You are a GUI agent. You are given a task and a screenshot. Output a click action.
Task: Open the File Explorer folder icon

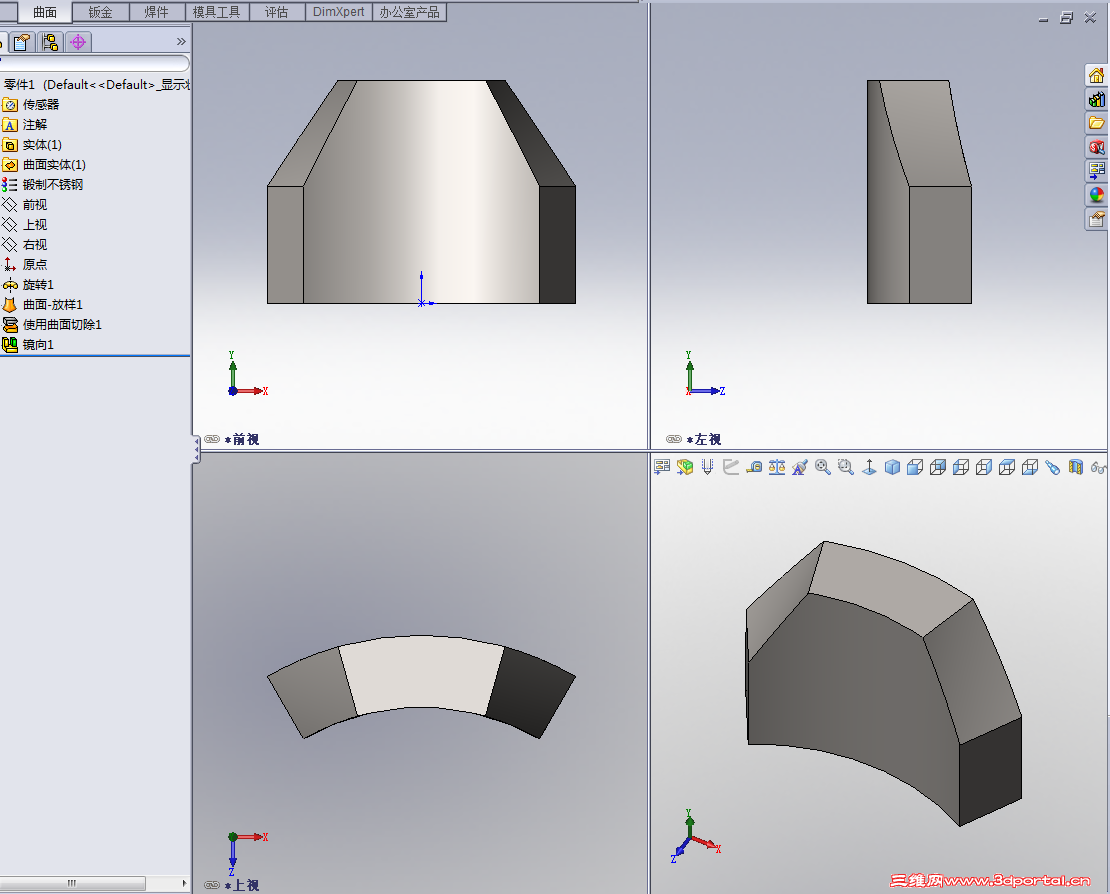coord(1097,123)
